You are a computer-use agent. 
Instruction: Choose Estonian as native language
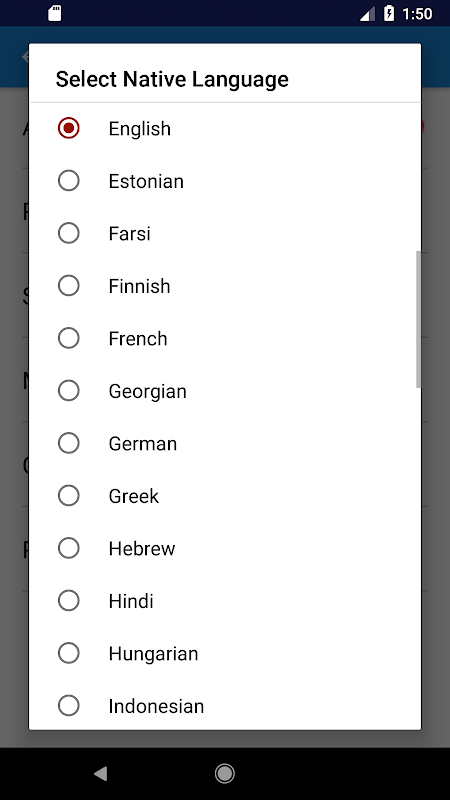click(224, 181)
